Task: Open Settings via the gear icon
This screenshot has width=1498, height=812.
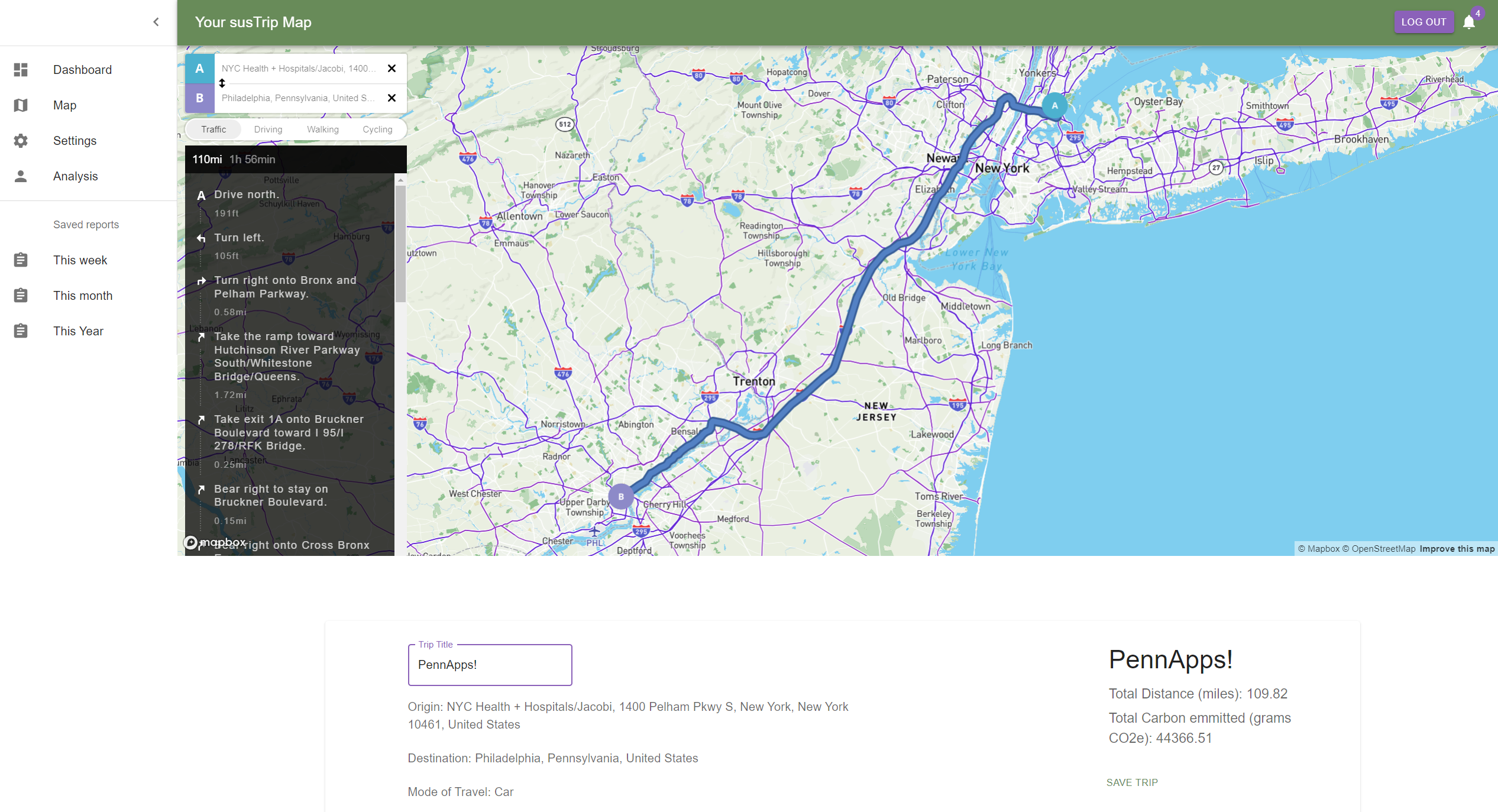Action: click(x=21, y=141)
